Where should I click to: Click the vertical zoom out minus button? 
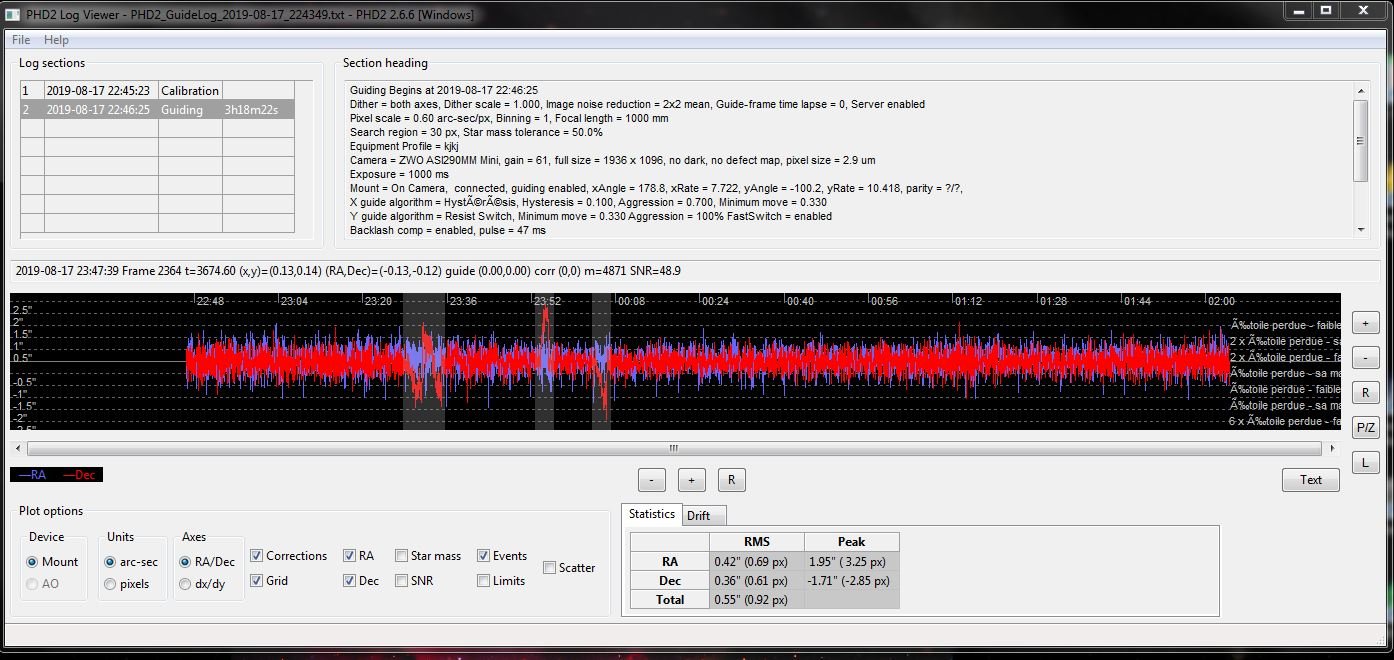(x=1365, y=357)
